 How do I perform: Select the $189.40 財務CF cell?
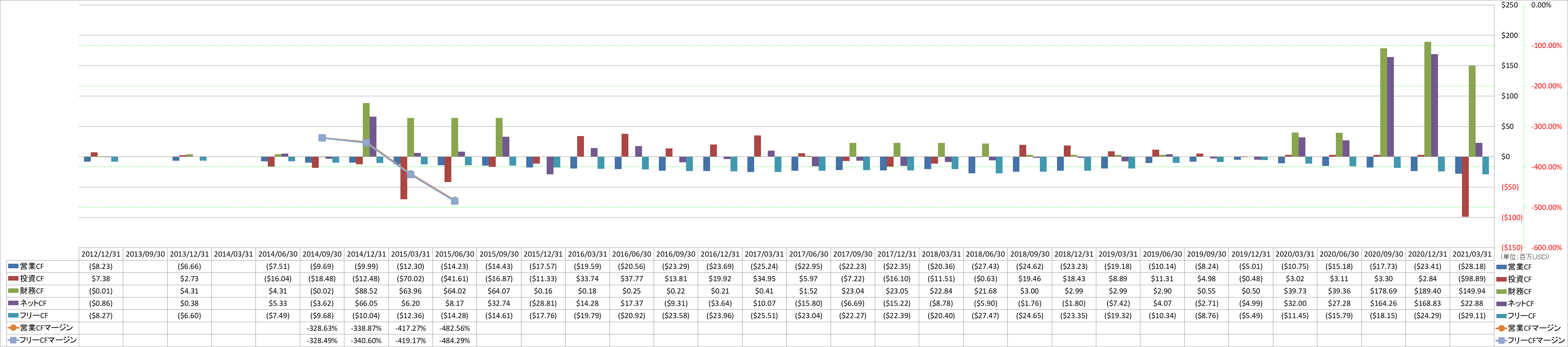coord(1428,291)
